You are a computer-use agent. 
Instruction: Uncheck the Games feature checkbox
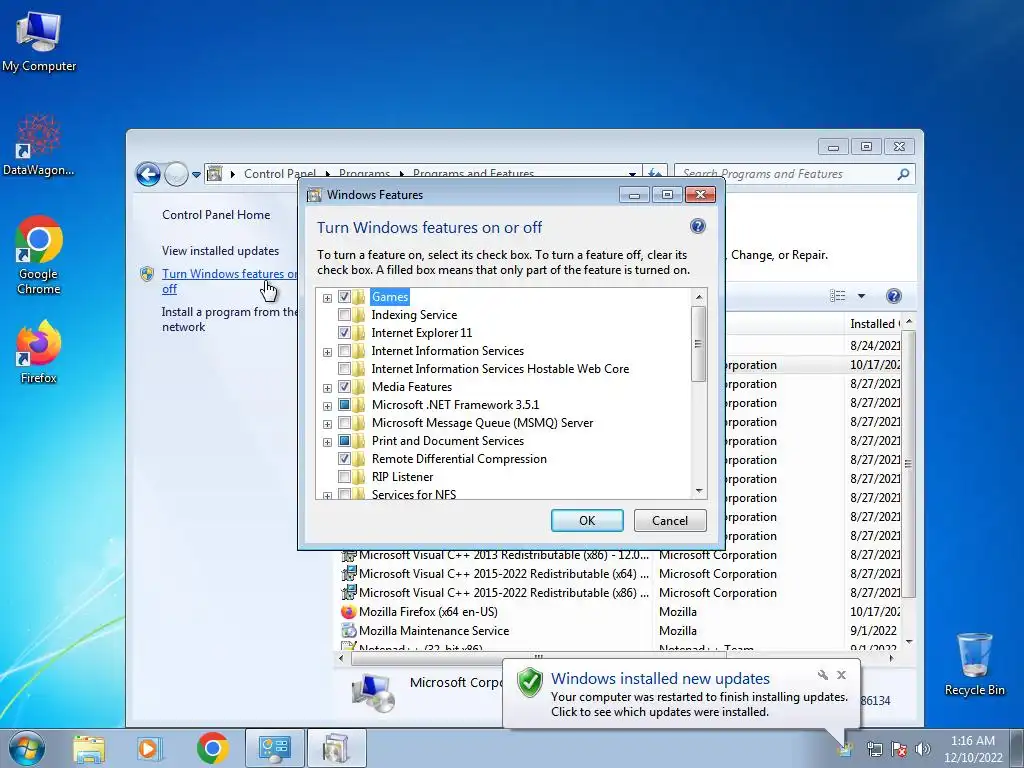click(344, 296)
